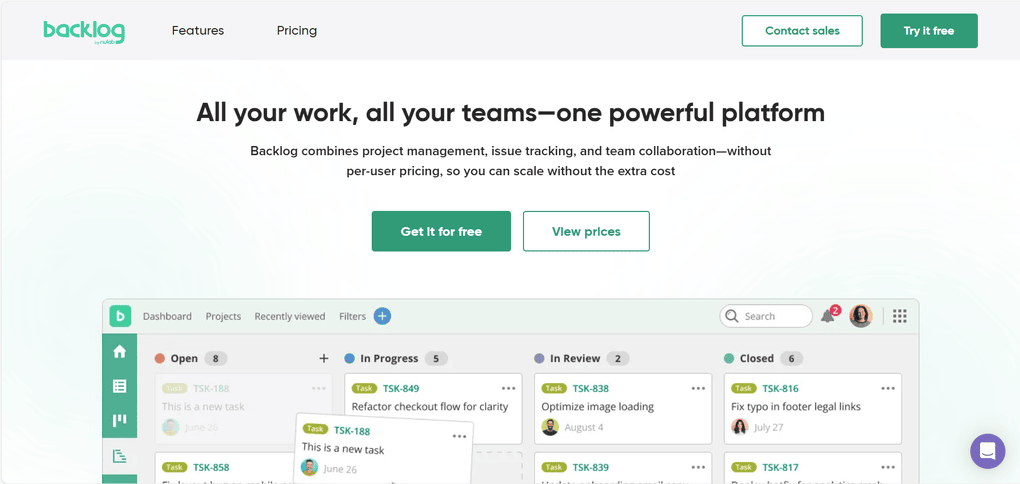Open the Features menu
Screen dimensions: 1020x484
(198, 31)
